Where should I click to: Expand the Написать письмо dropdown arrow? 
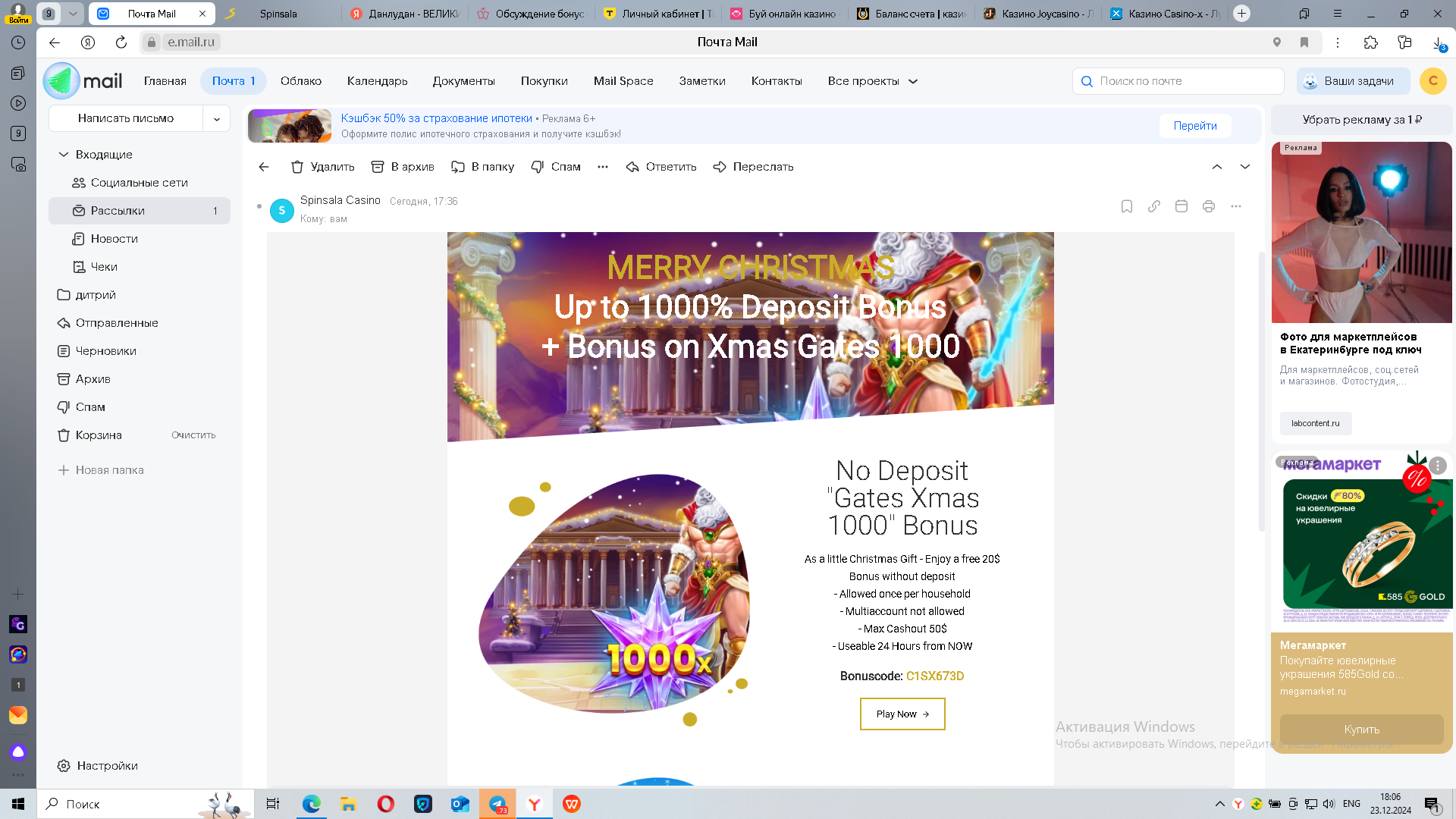pos(217,119)
